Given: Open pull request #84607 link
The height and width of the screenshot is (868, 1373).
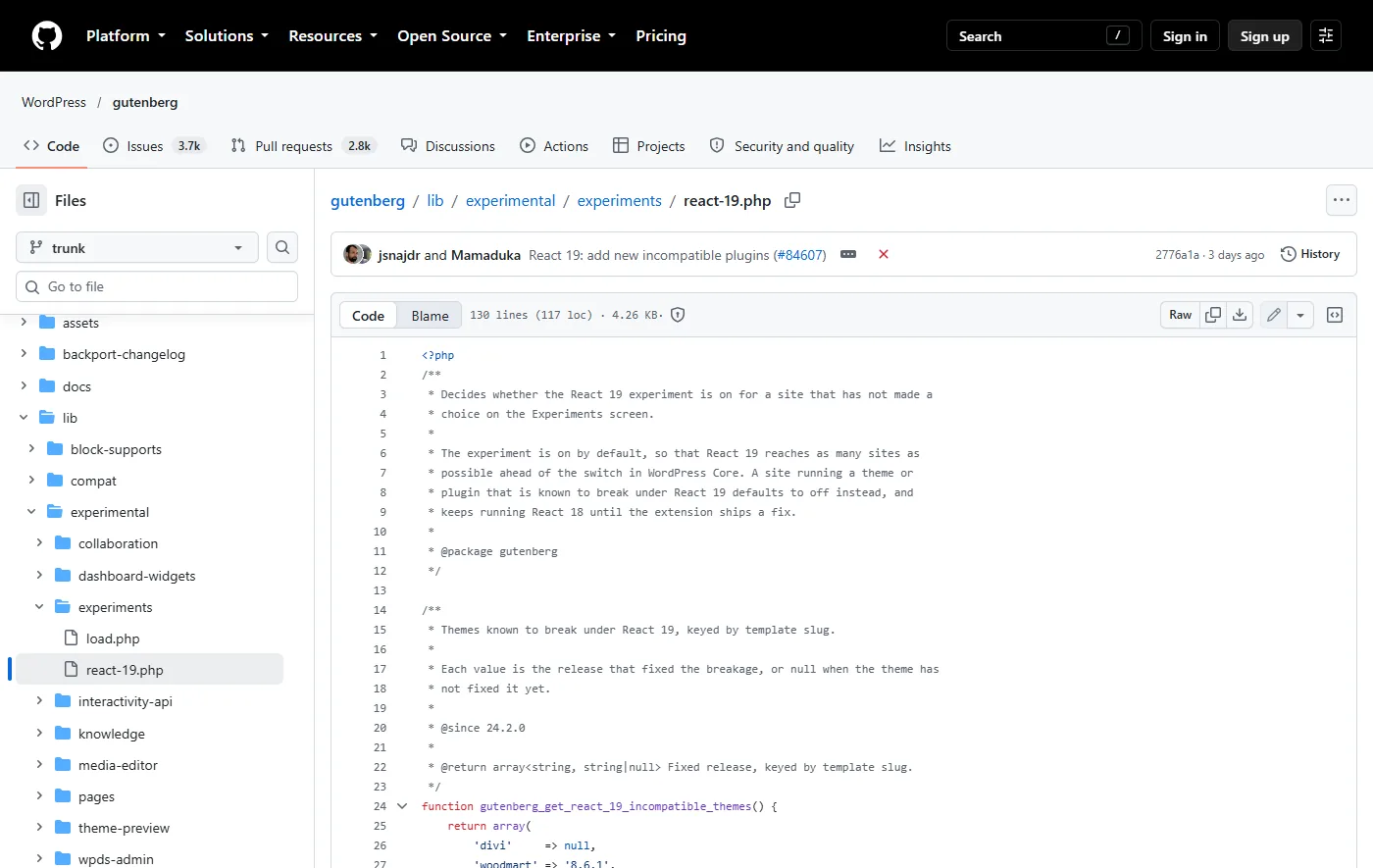Looking at the screenshot, I should tap(799, 255).
